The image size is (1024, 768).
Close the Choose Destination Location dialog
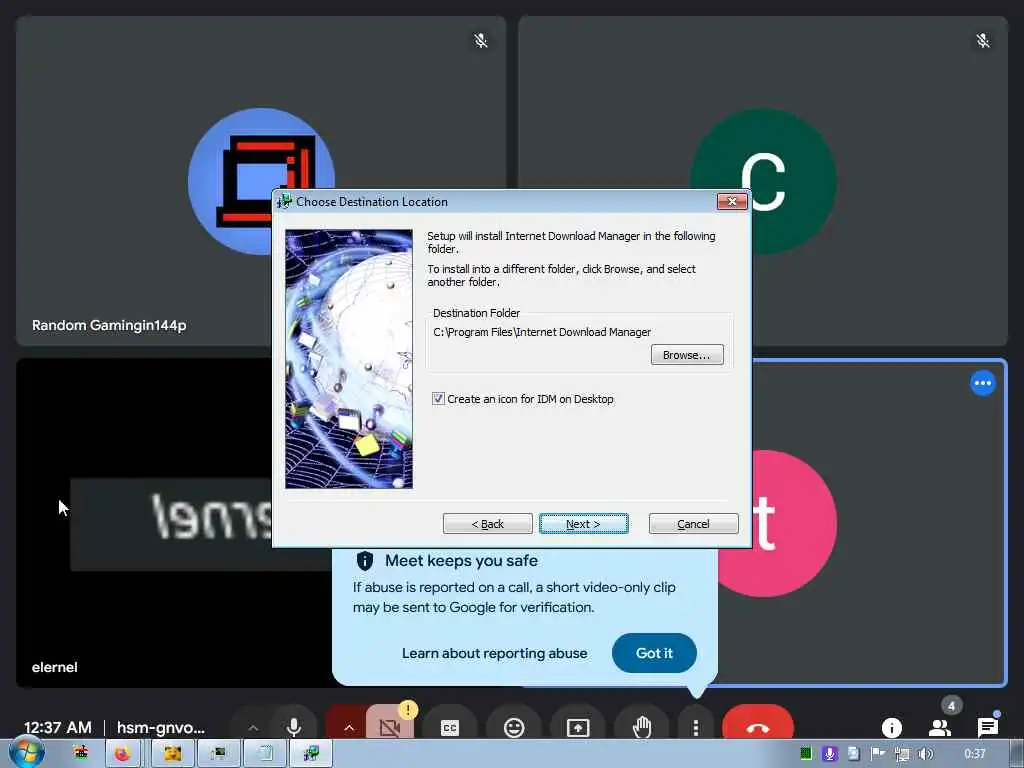point(731,201)
